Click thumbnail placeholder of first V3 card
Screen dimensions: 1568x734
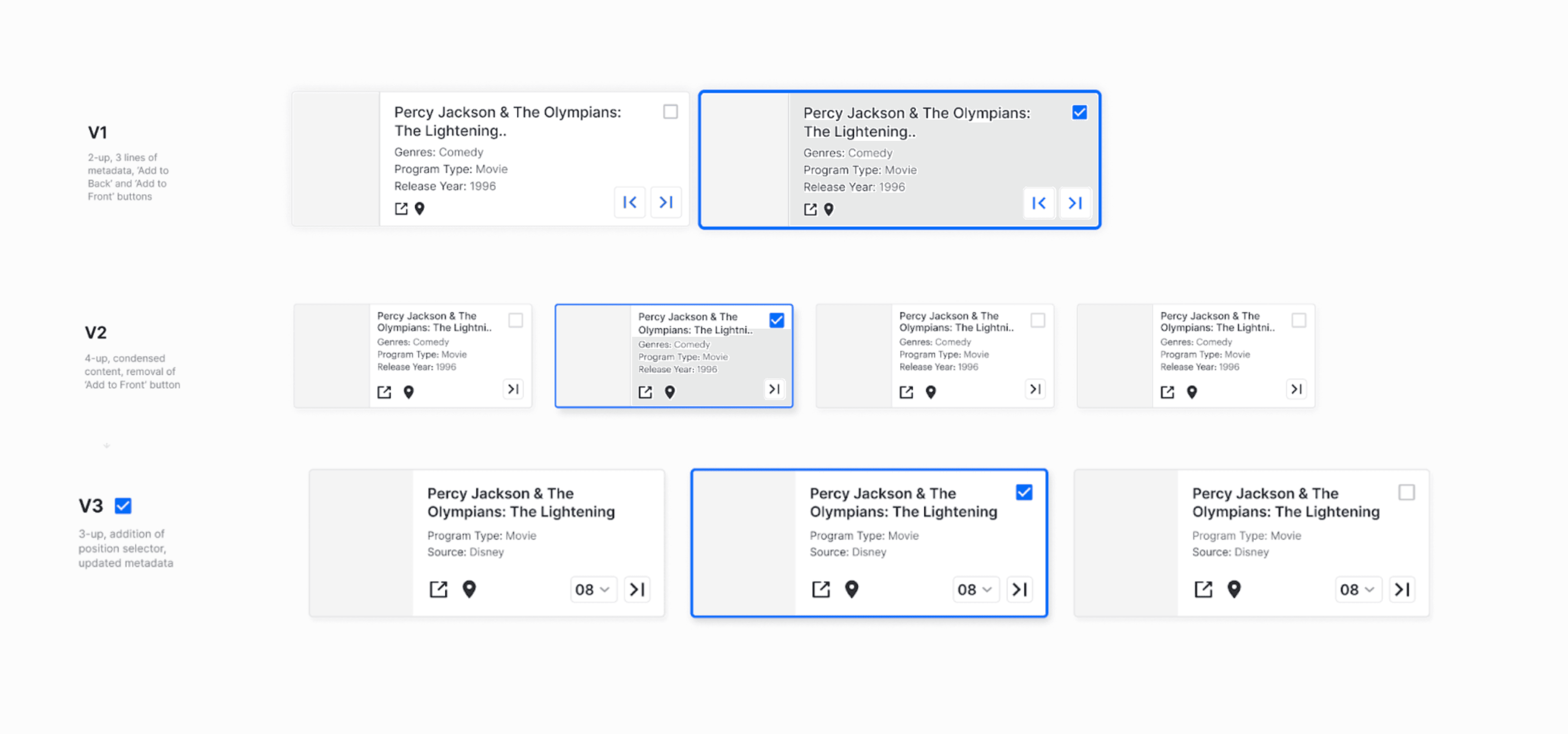(361, 543)
